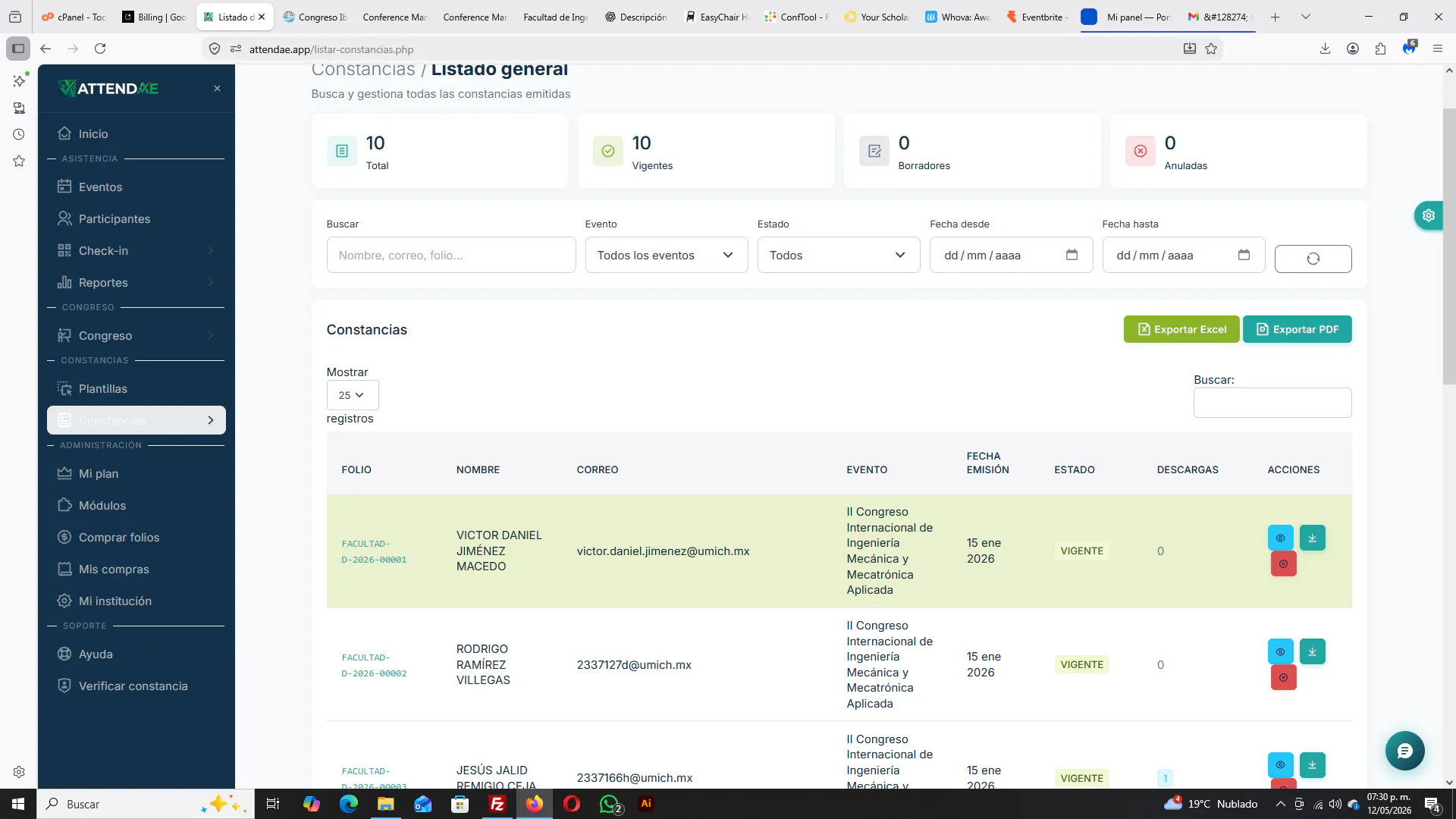Bookmark this page with star icon
1456x819 pixels.
coord(1211,49)
